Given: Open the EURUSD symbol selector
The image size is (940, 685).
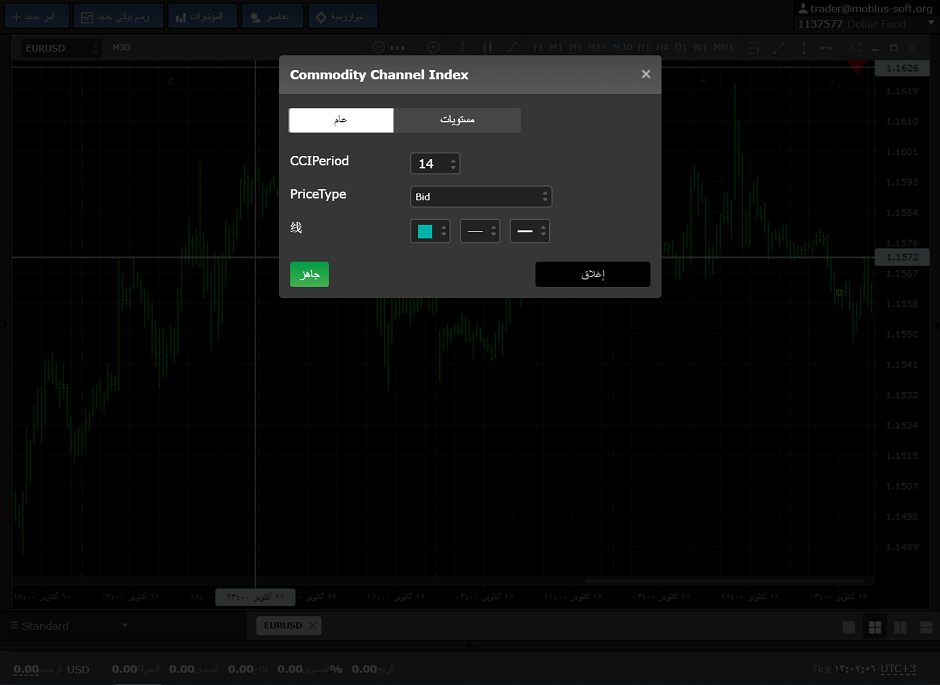Looking at the screenshot, I should click(61, 48).
